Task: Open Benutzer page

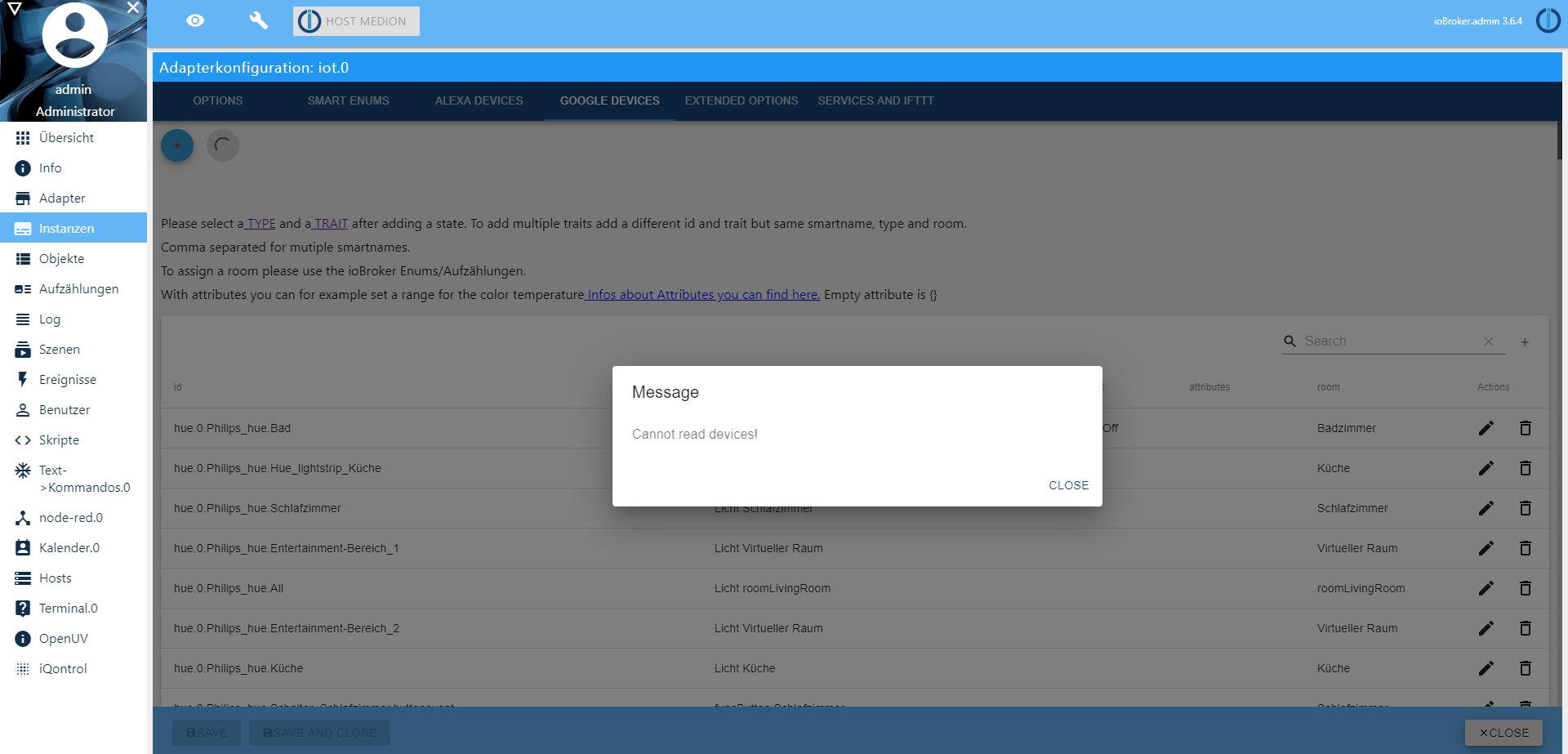Action: (x=73, y=409)
